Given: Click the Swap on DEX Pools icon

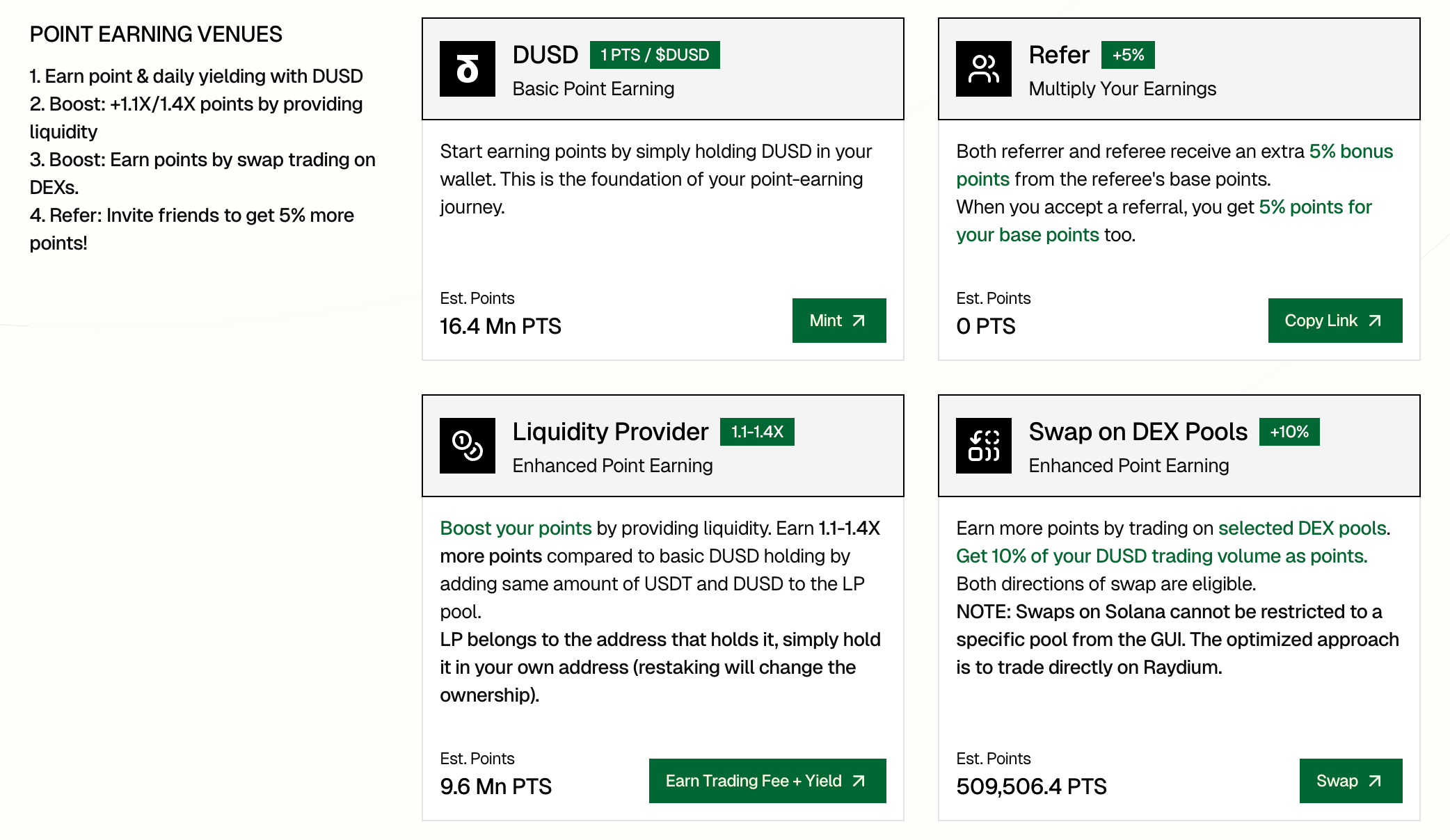Looking at the screenshot, I should [983, 446].
